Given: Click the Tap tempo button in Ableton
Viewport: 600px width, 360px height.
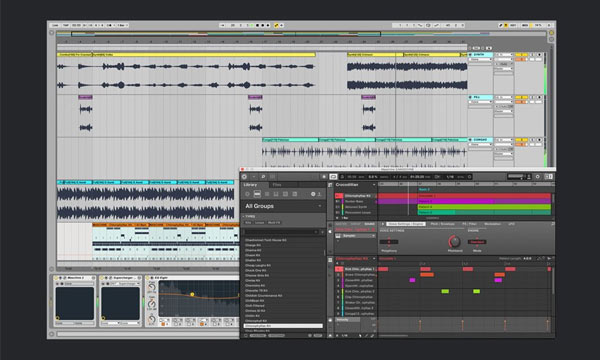Looking at the screenshot, I should pos(66,25).
